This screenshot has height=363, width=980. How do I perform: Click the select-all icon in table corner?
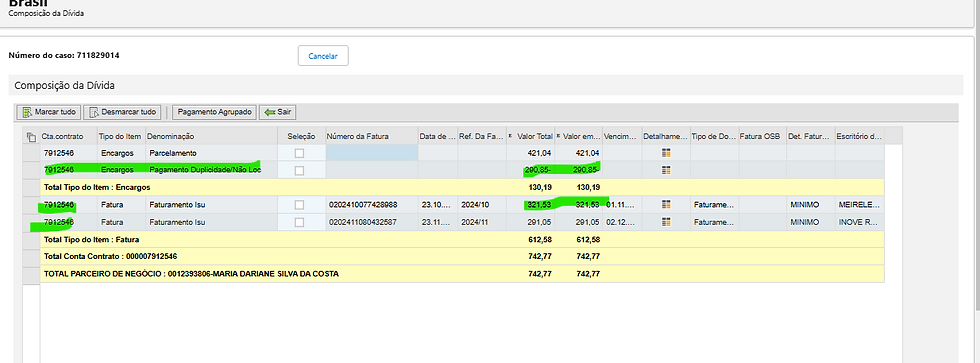pos(31,136)
